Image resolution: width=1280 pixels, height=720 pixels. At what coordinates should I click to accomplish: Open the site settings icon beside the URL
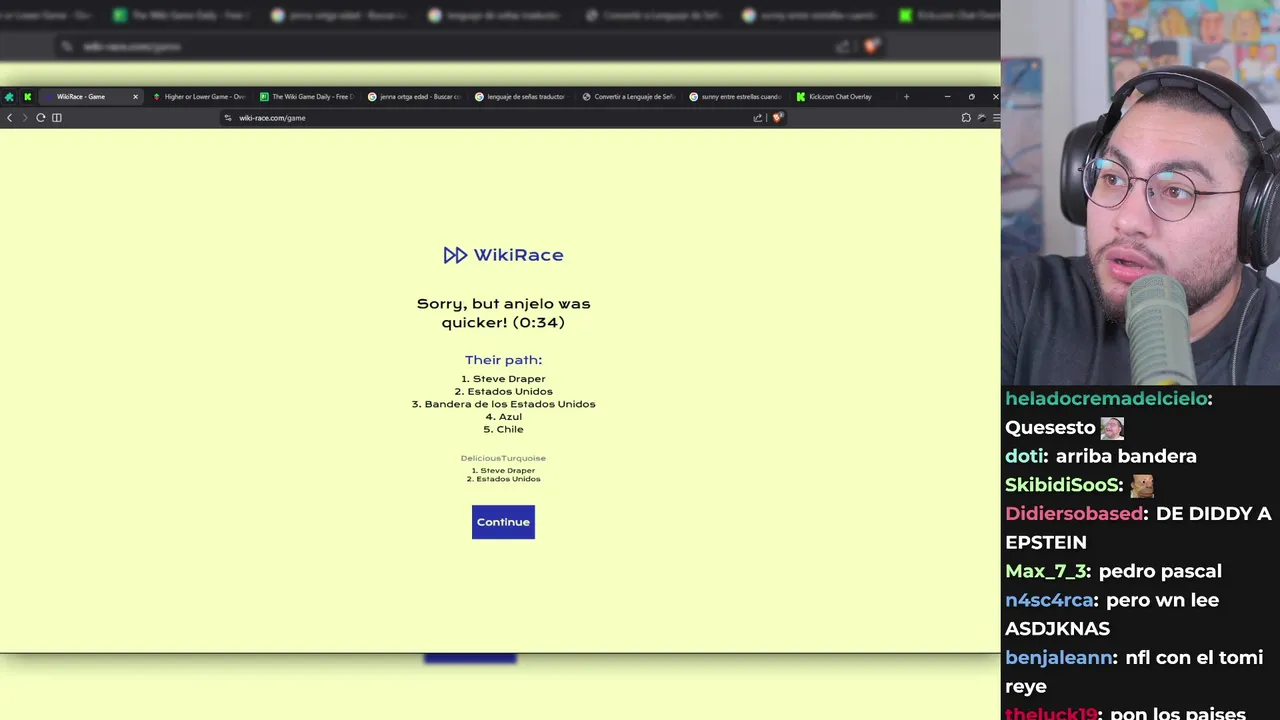(228, 118)
